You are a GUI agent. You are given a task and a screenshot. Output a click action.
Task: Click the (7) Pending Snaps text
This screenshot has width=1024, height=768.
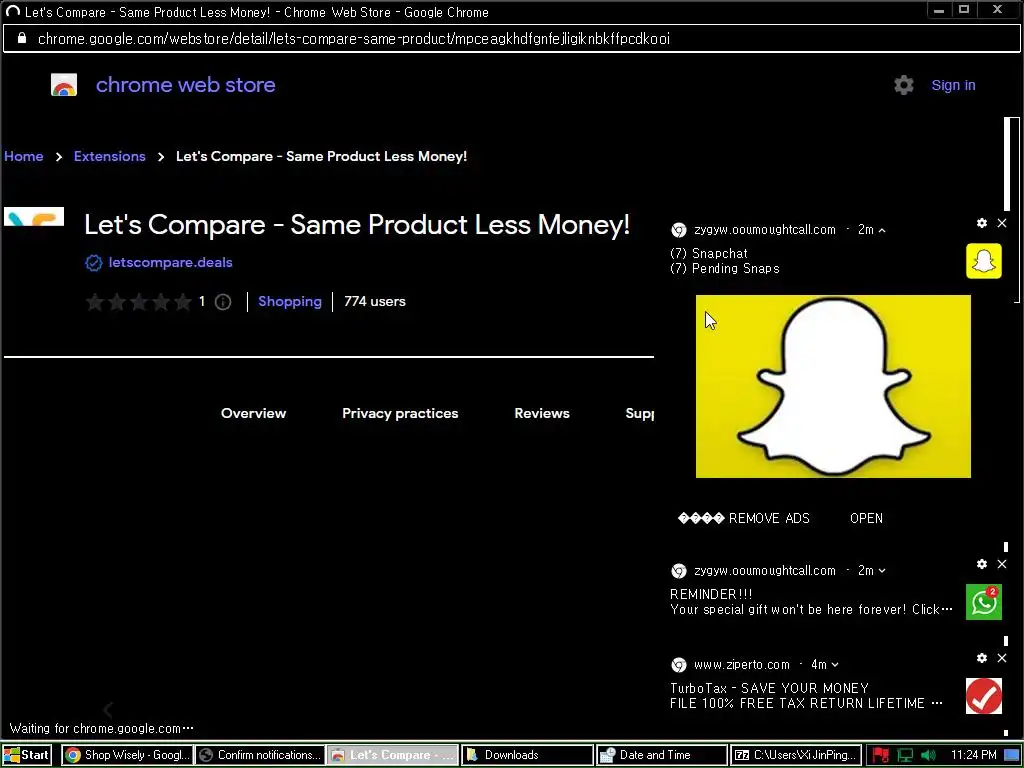tap(725, 268)
